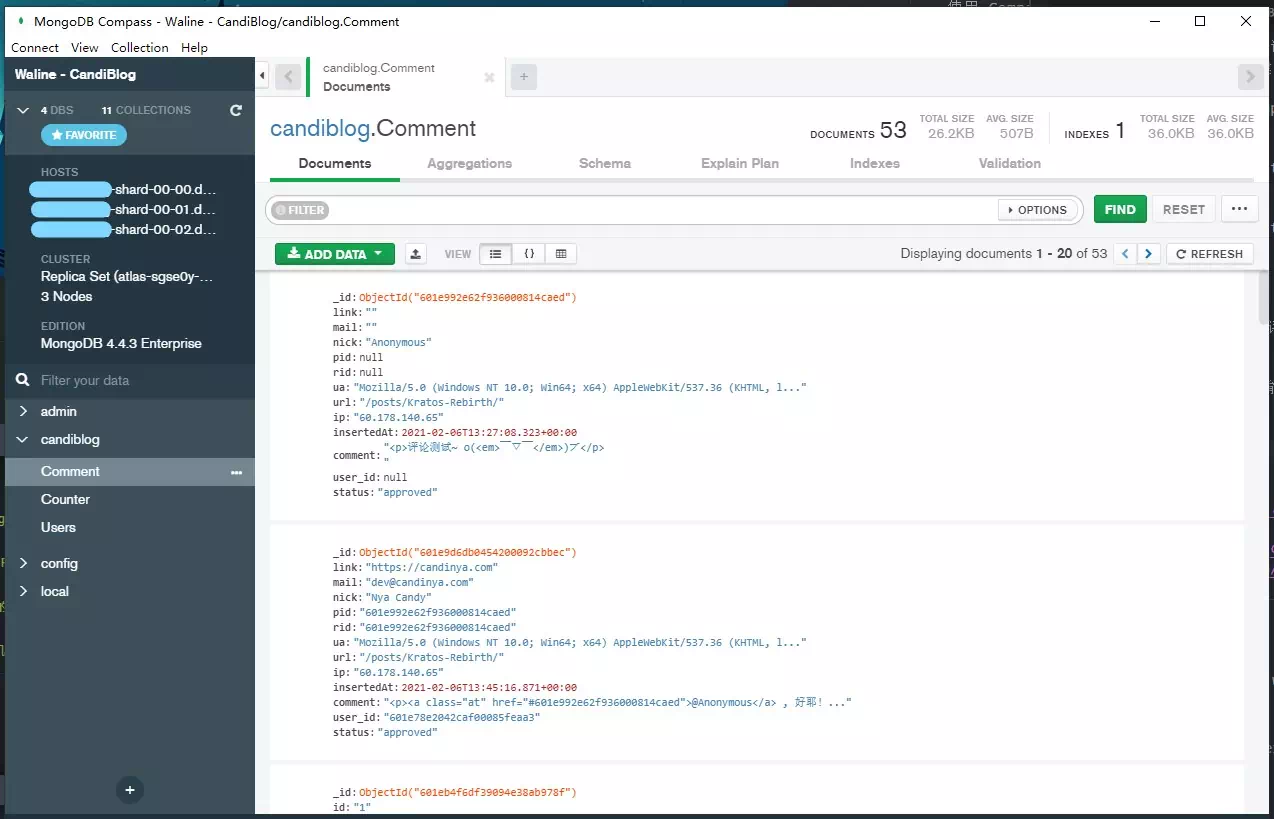The height and width of the screenshot is (819, 1274).
Task: Click the candiblog breadcrumb link
Action: click(319, 128)
